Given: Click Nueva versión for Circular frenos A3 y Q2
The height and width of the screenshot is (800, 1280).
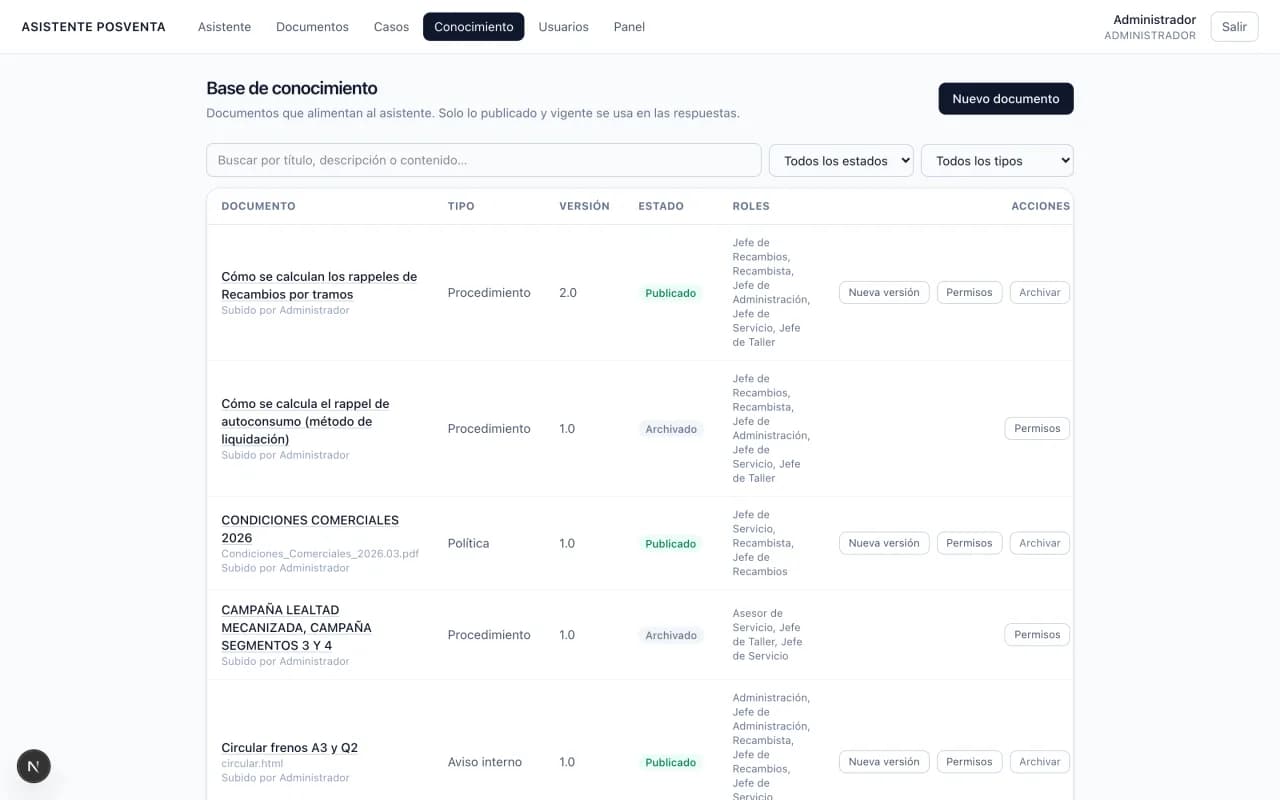Looking at the screenshot, I should [884, 762].
